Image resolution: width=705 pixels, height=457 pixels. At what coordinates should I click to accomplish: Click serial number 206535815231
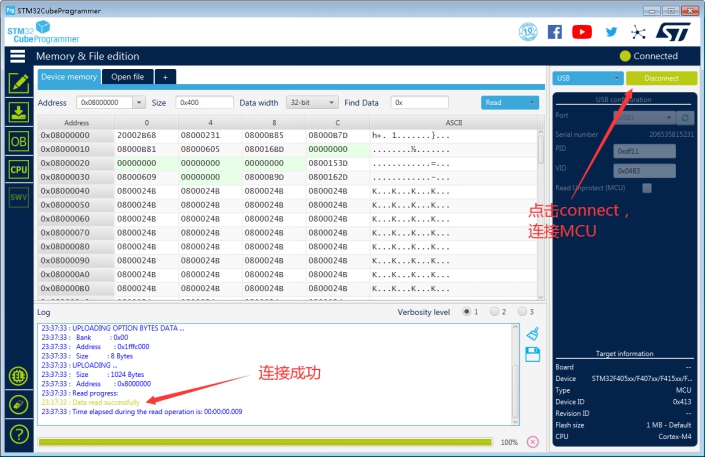tap(671, 134)
